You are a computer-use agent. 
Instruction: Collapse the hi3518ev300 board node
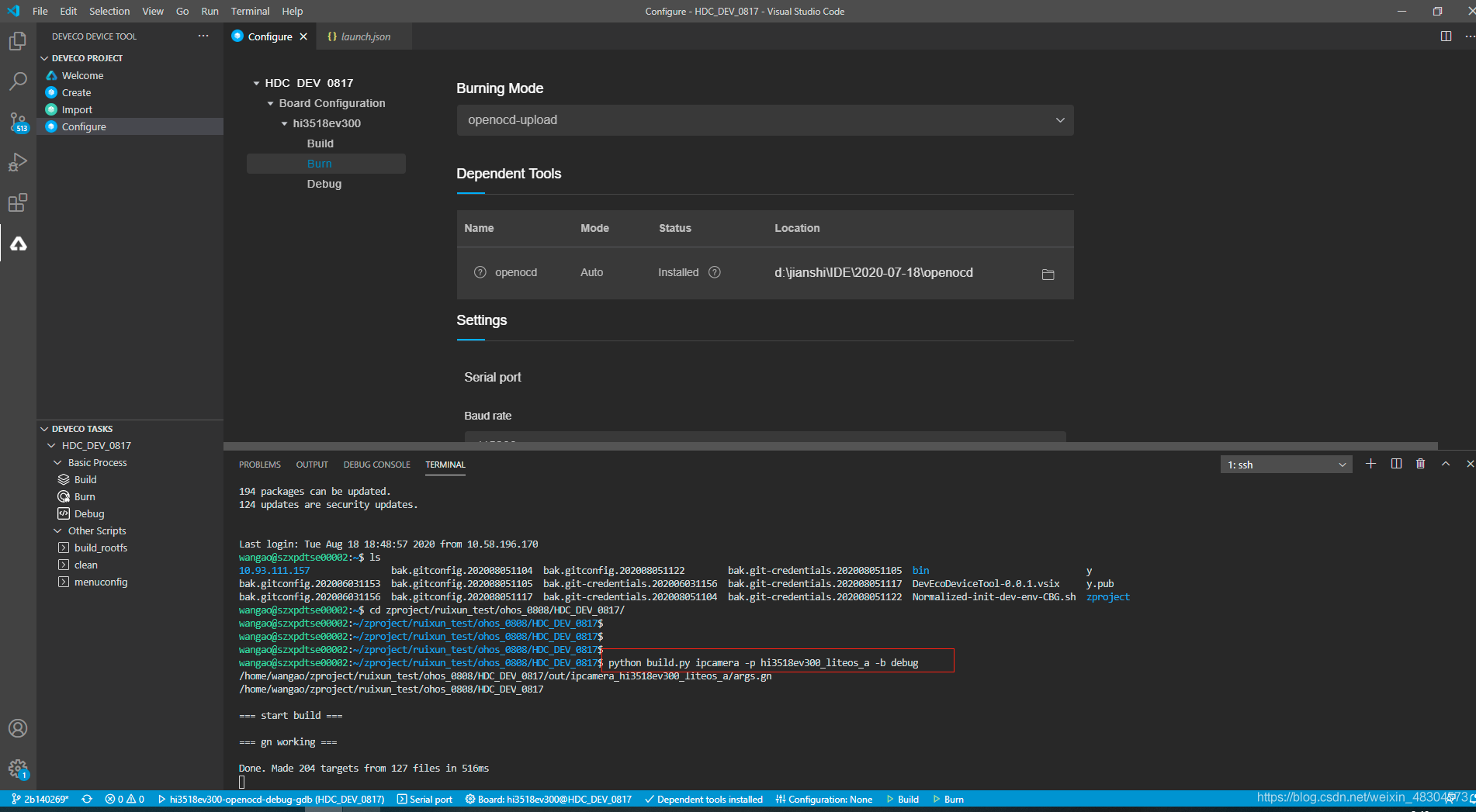tap(284, 123)
